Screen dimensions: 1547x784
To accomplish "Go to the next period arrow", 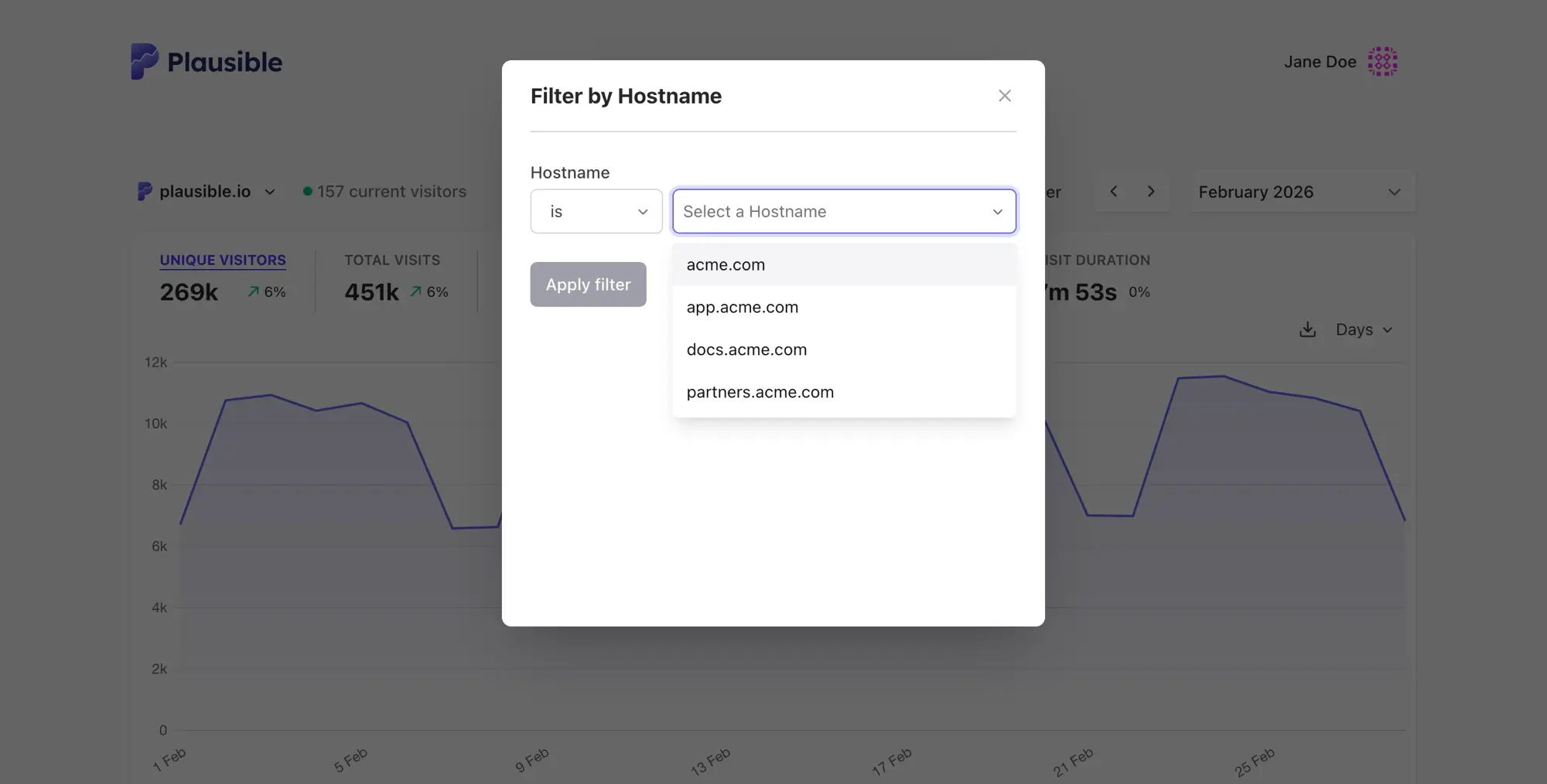I will pos(1151,192).
